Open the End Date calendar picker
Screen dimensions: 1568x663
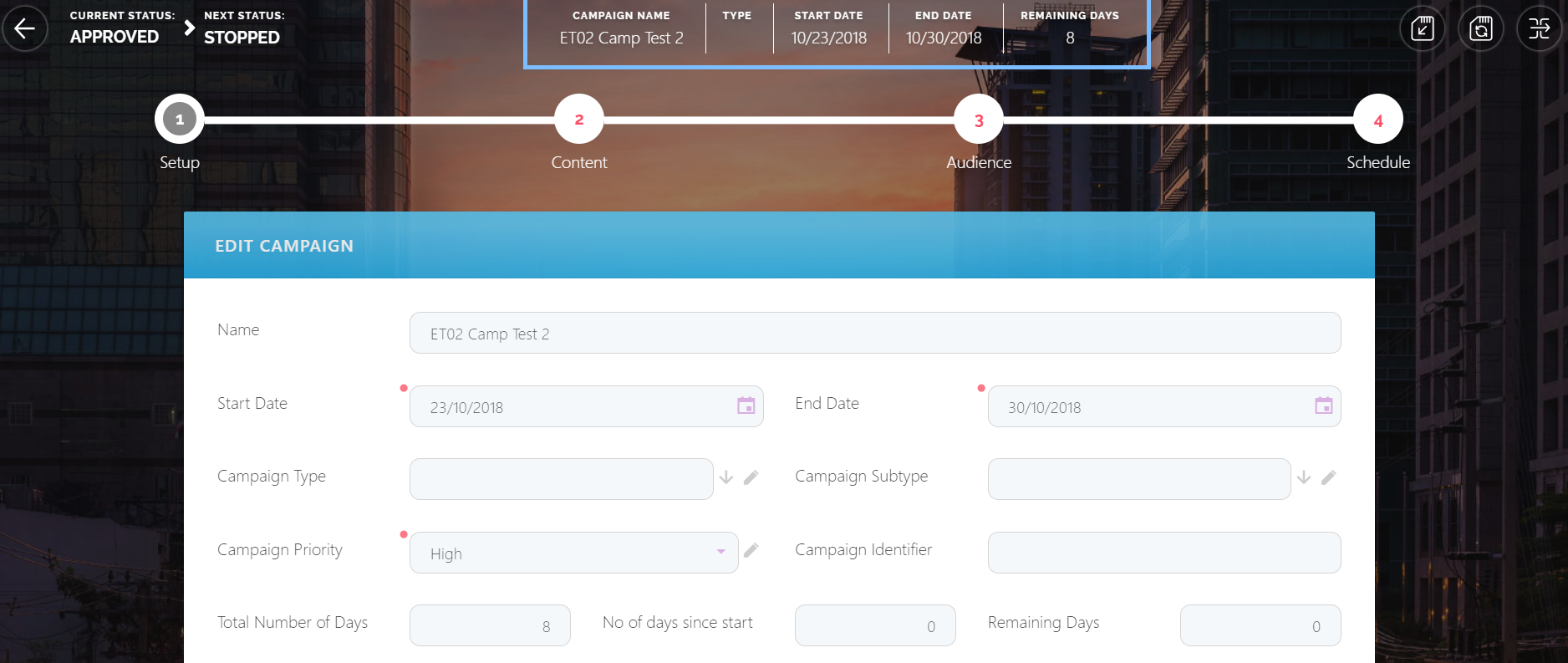click(1323, 406)
